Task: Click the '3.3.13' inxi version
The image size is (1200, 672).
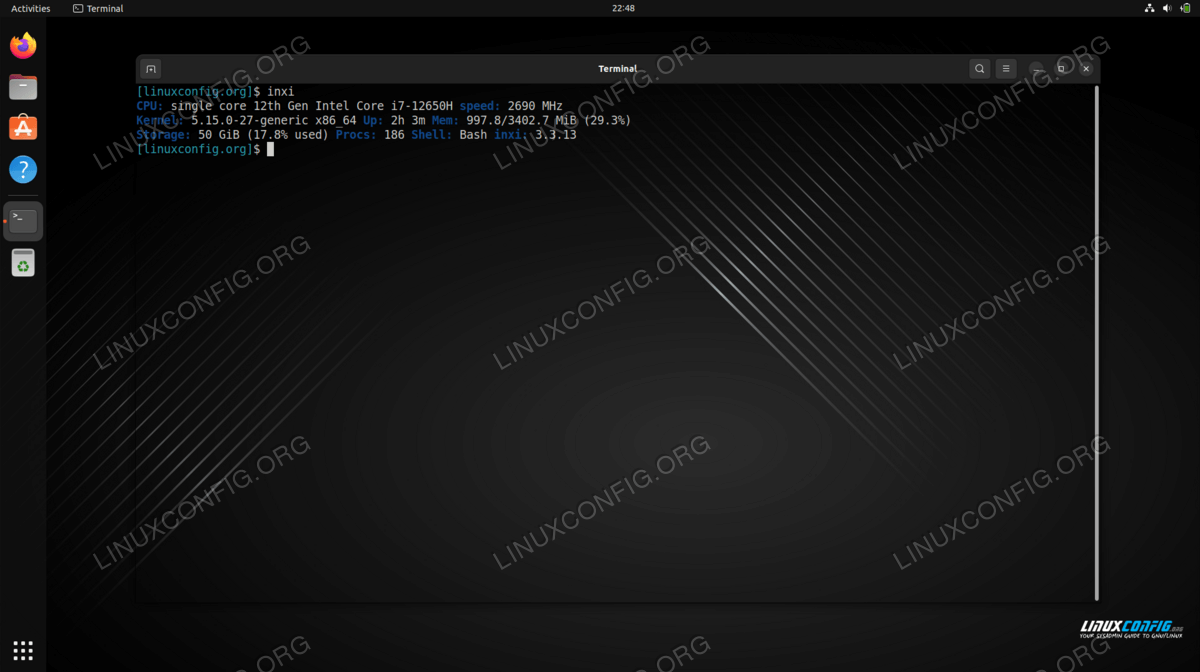Action: [x=556, y=135]
